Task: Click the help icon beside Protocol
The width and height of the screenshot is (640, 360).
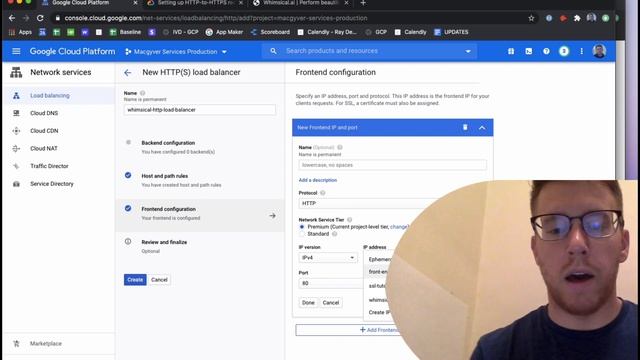Action: 322,193
